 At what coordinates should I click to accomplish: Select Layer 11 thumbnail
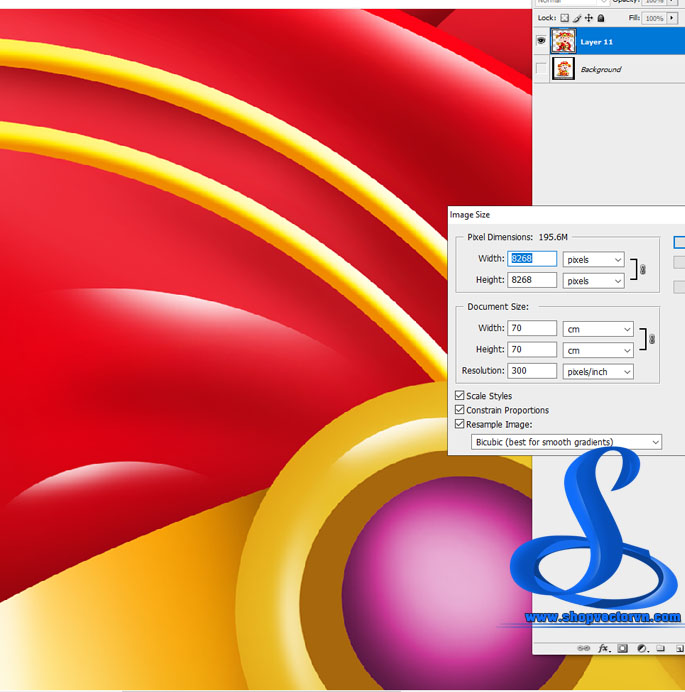click(x=563, y=41)
